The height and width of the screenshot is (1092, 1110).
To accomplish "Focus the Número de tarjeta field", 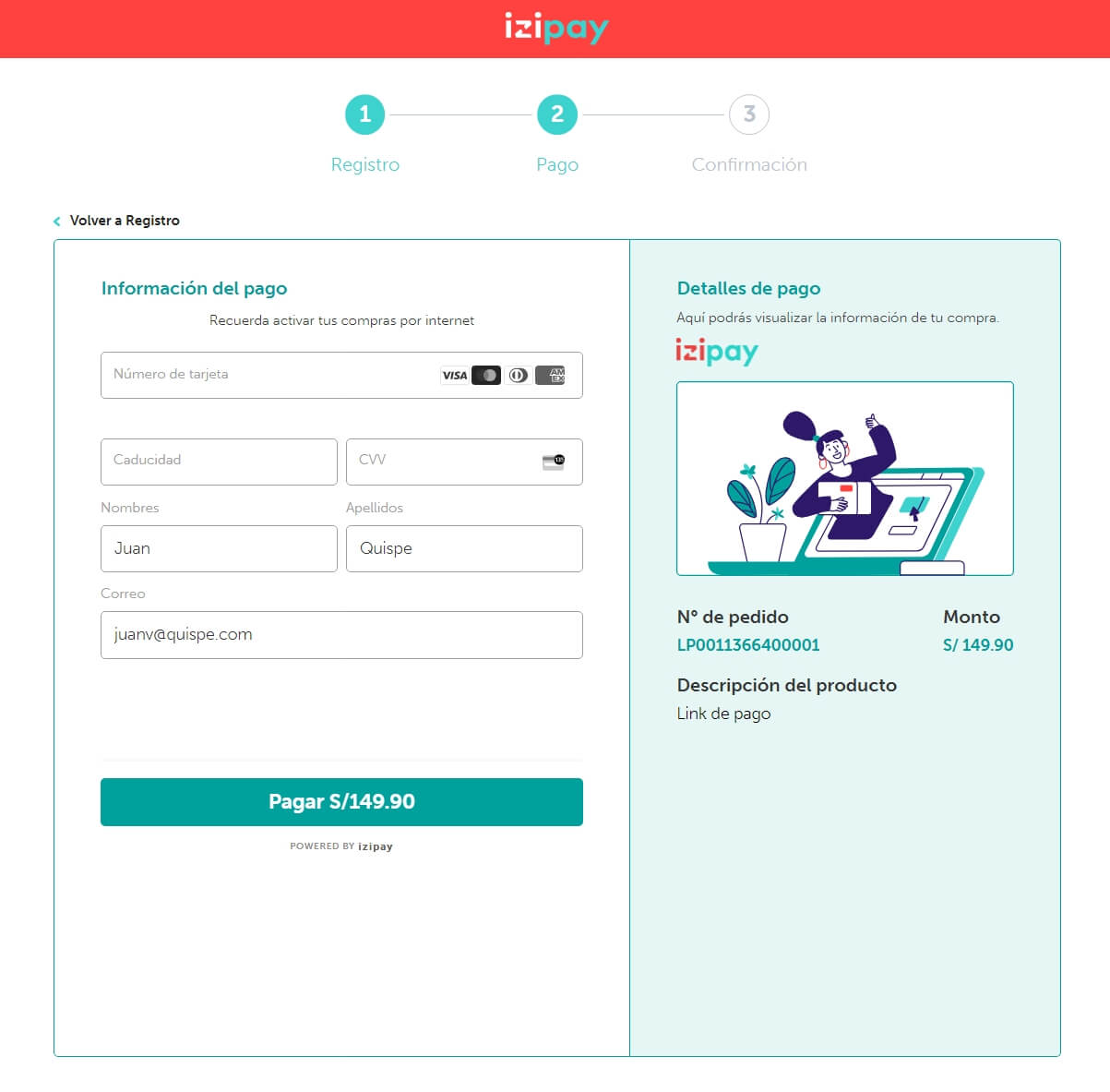I will coord(341,375).
